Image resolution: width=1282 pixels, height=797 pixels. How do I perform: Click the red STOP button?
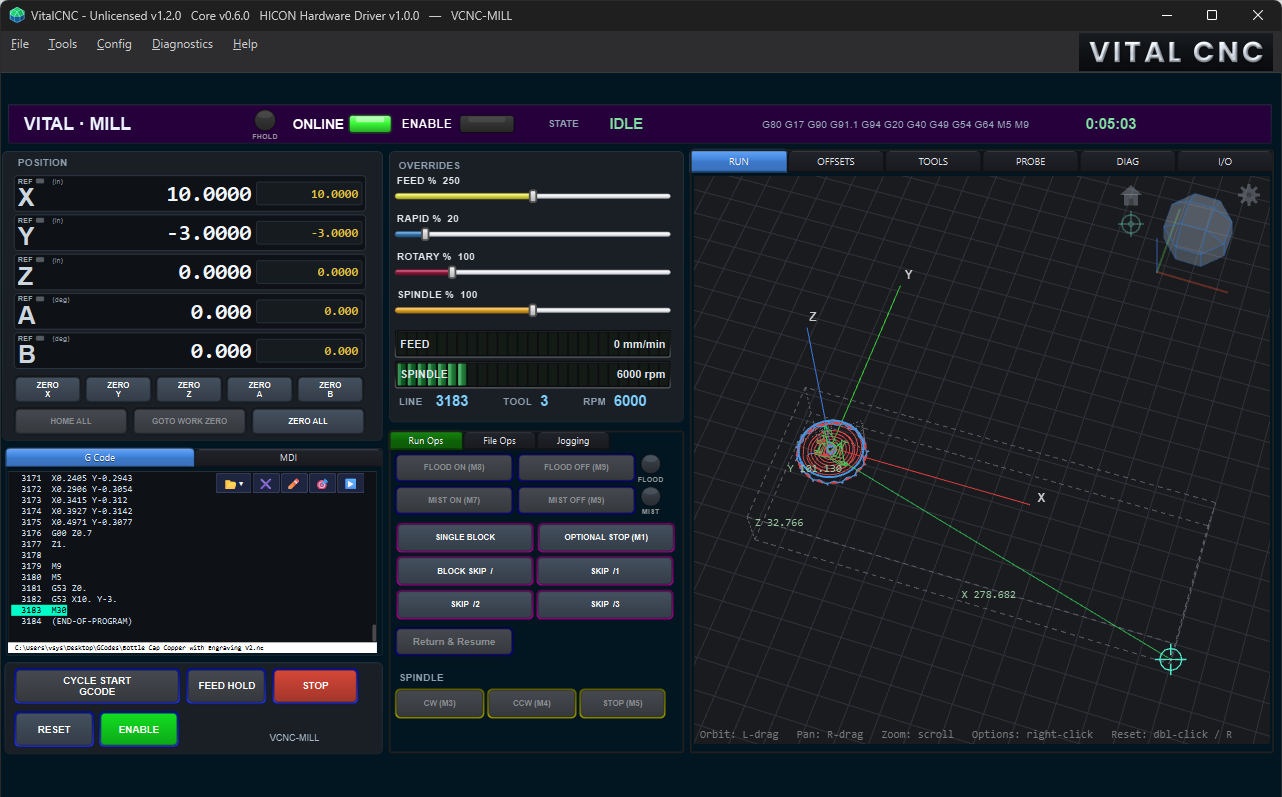(315, 686)
